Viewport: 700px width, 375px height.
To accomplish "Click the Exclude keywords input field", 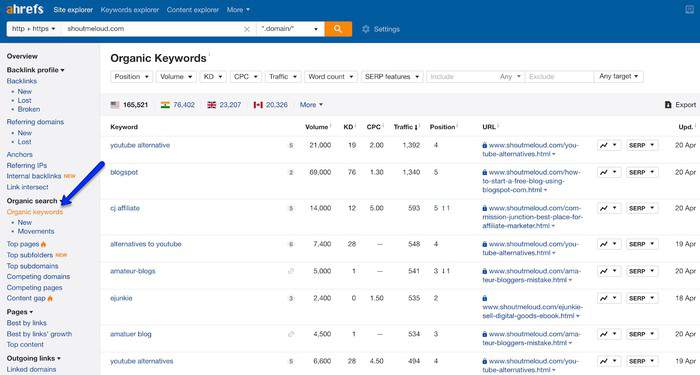I will 560,77.
